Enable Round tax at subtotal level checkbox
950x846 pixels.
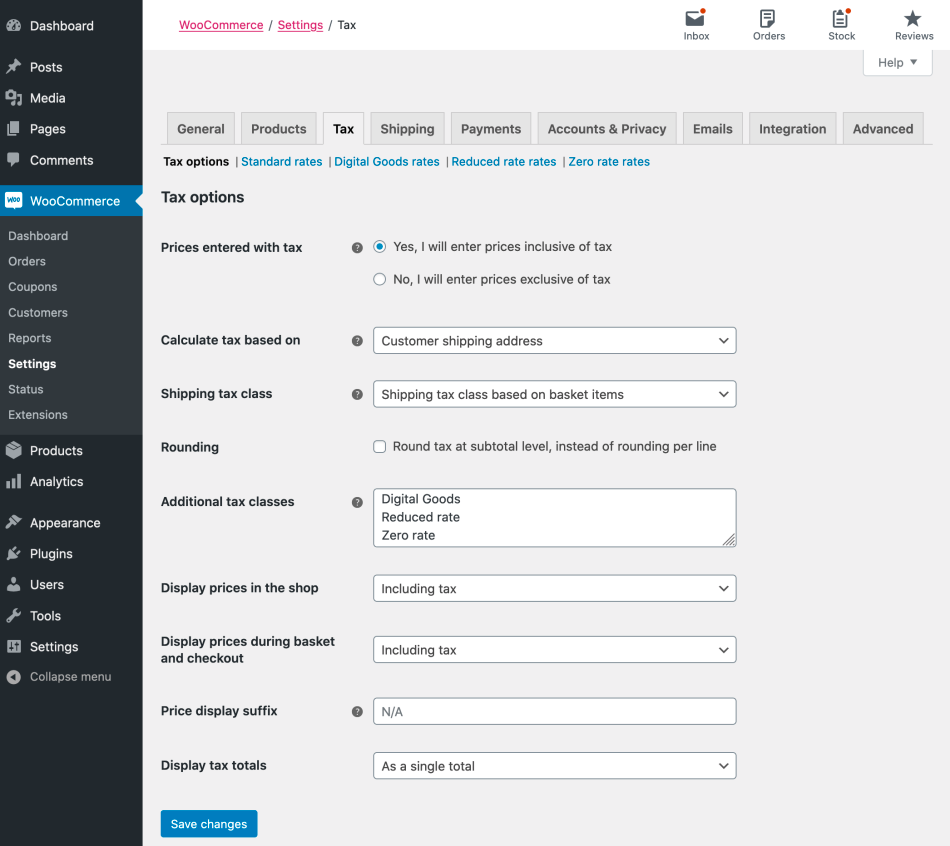[x=379, y=447]
